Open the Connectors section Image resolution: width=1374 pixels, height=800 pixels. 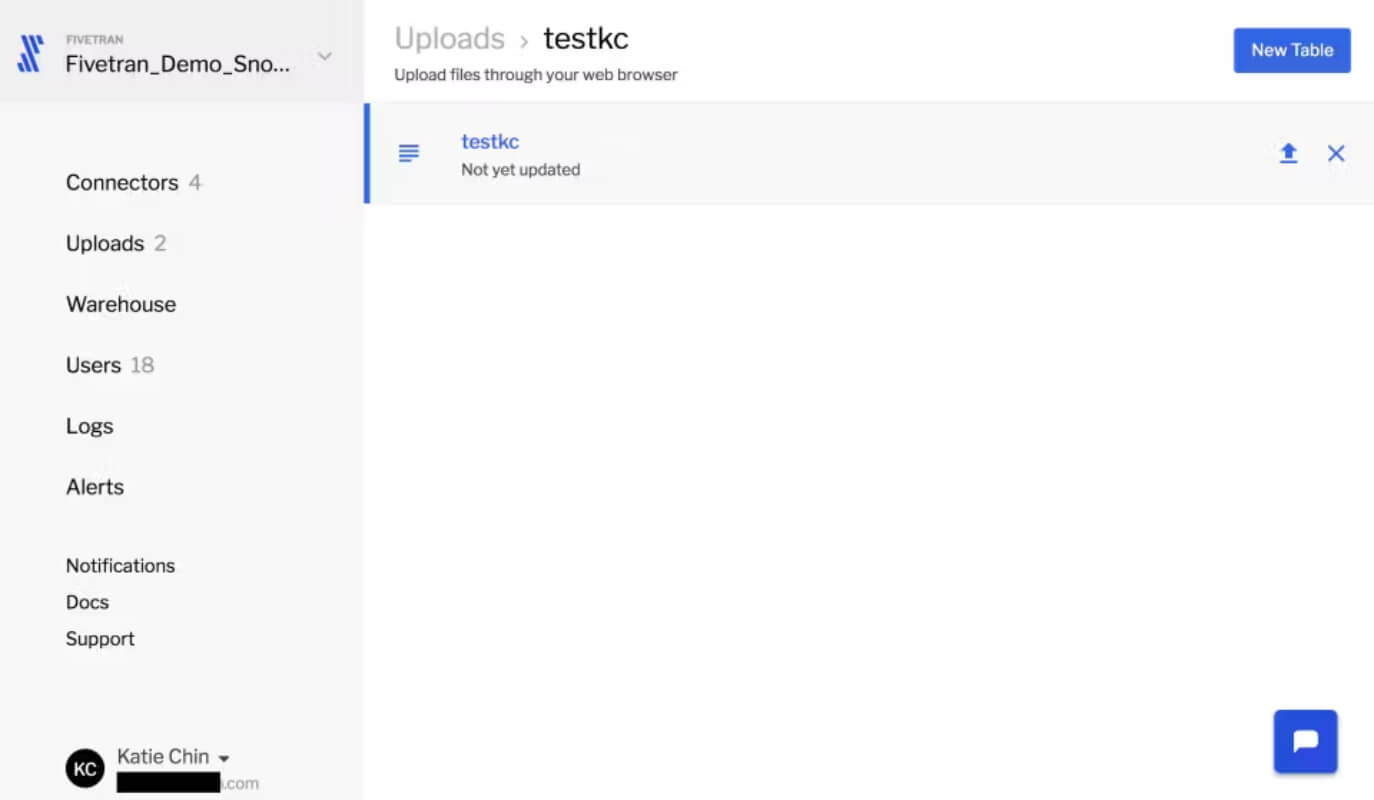coord(122,182)
